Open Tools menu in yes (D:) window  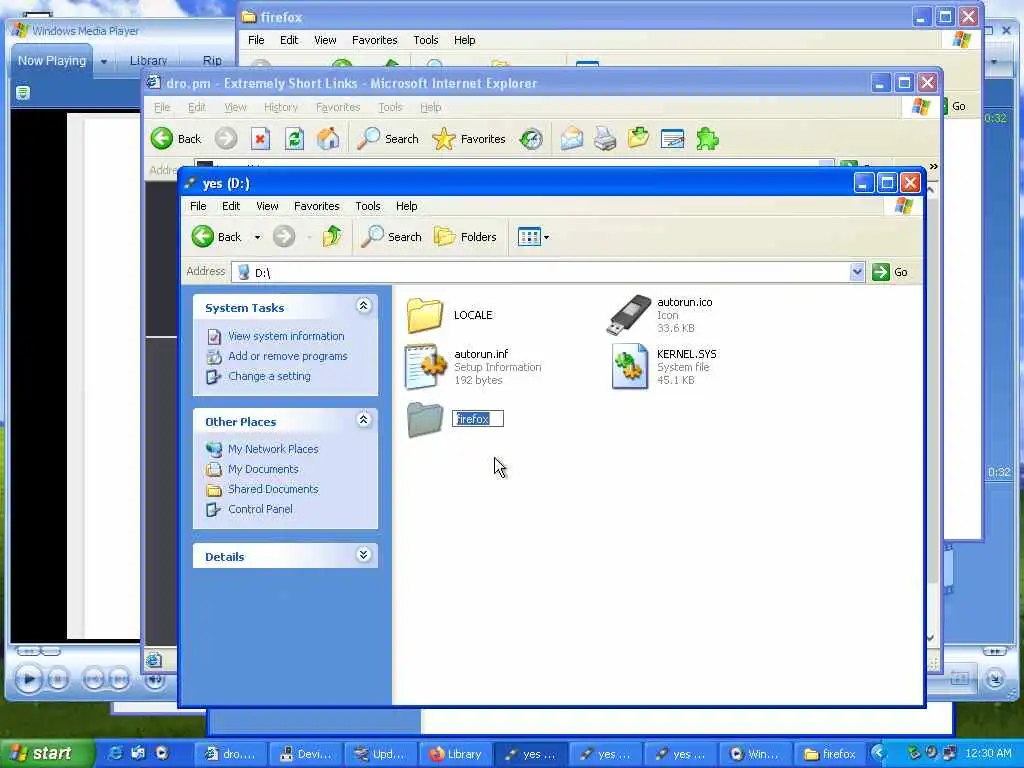pyautogui.click(x=368, y=206)
